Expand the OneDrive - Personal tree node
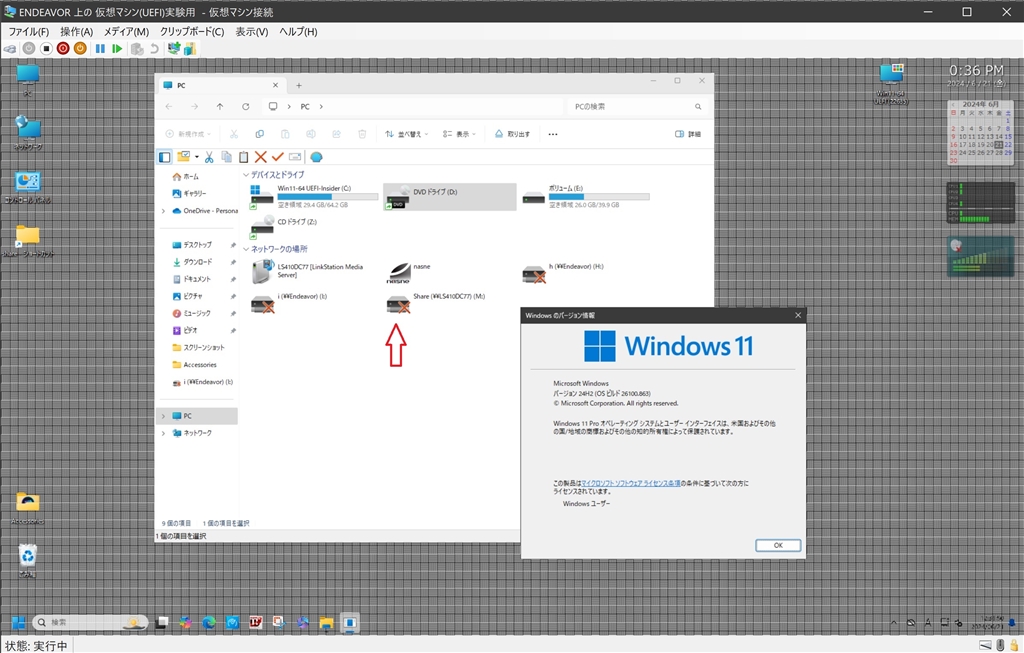Image resolution: width=1024 pixels, height=653 pixels. 163,211
